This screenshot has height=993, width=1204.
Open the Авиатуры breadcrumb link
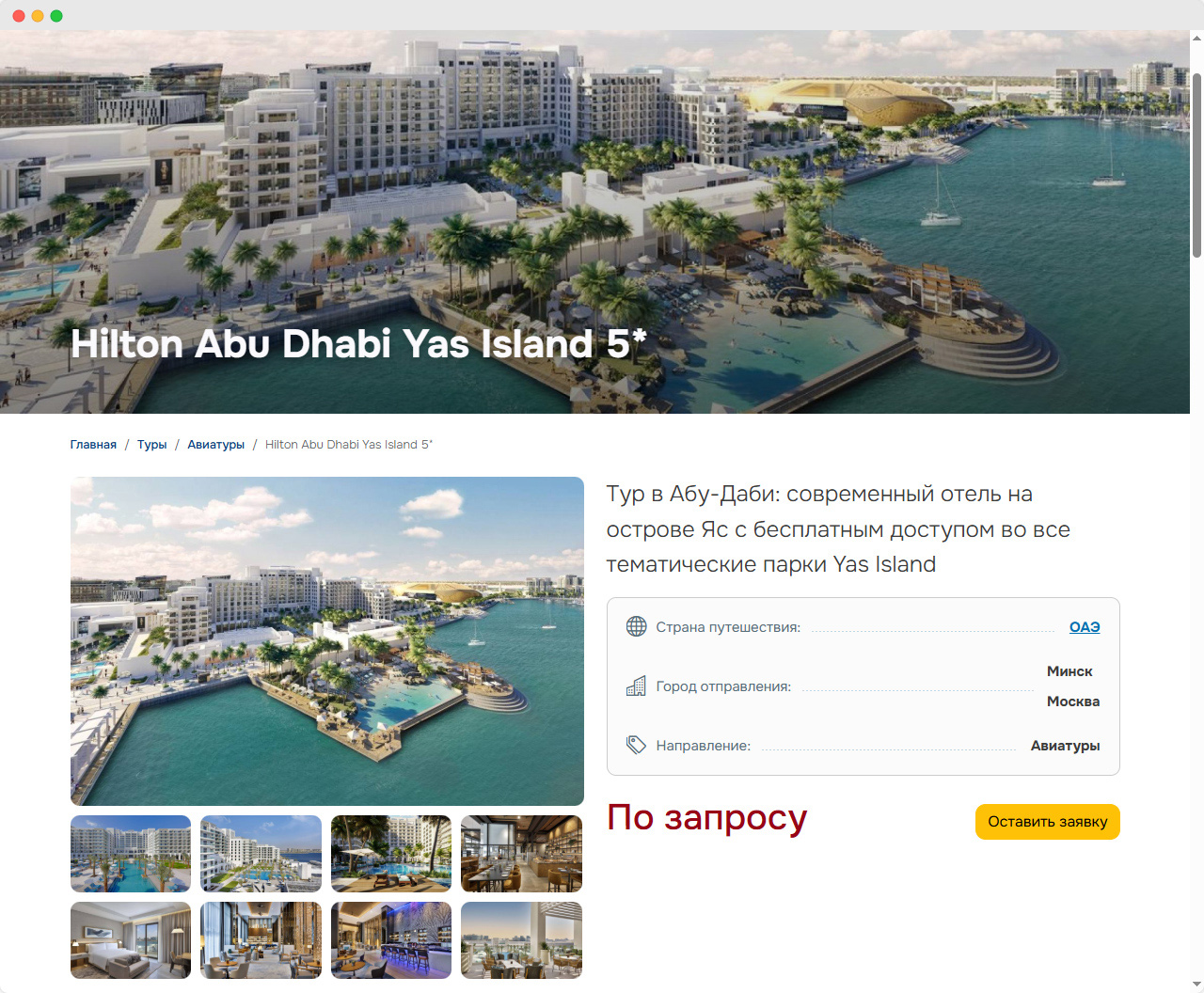[x=216, y=445]
